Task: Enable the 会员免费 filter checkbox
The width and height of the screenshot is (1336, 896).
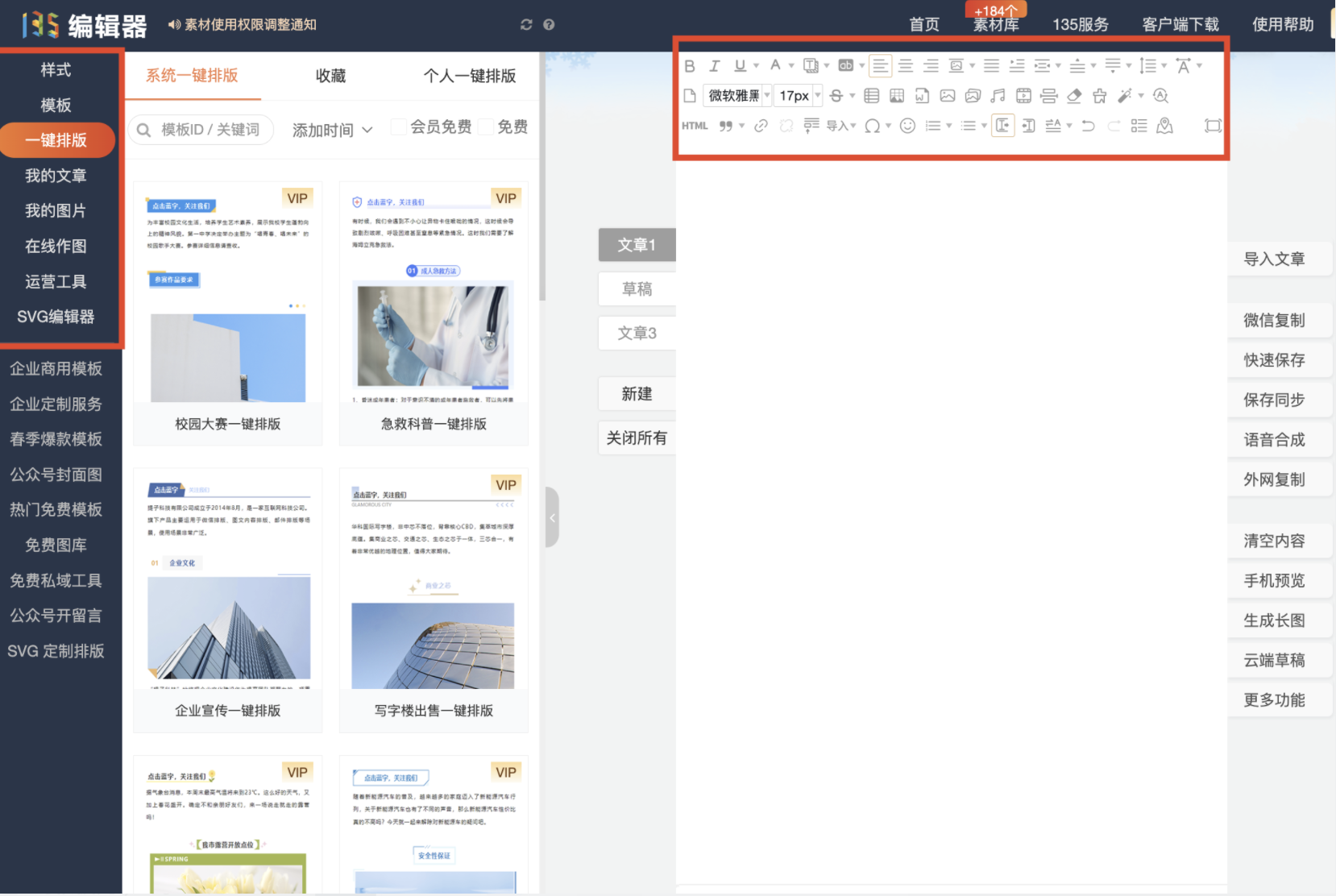Action: pyautogui.click(x=397, y=127)
